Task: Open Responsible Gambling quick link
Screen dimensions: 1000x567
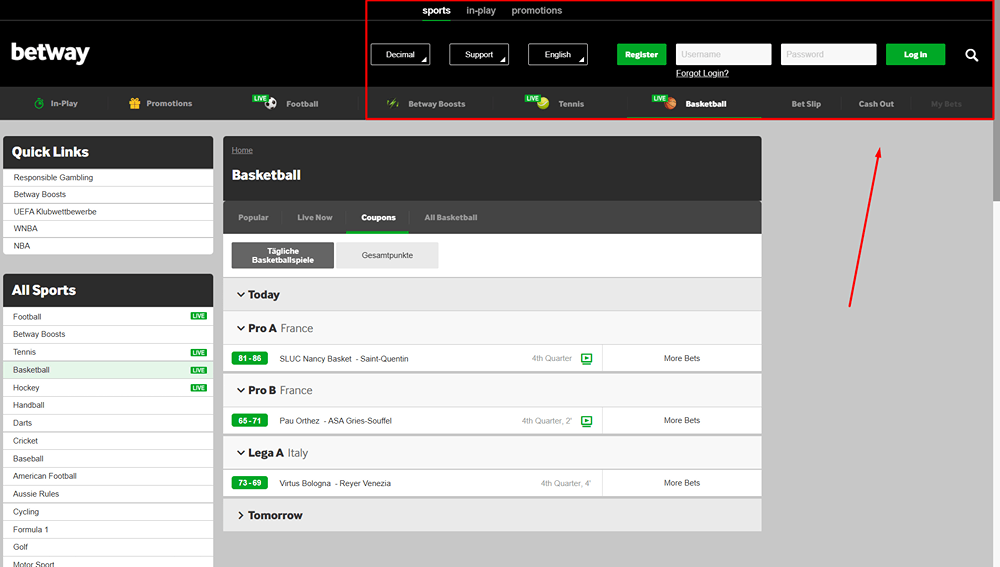Action: (108, 177)
